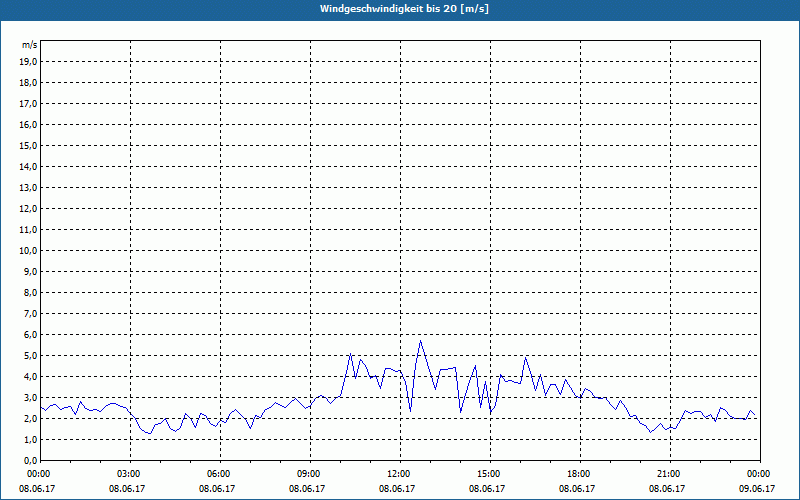Click the "3,0" y-axis label

tap(31, 397)
